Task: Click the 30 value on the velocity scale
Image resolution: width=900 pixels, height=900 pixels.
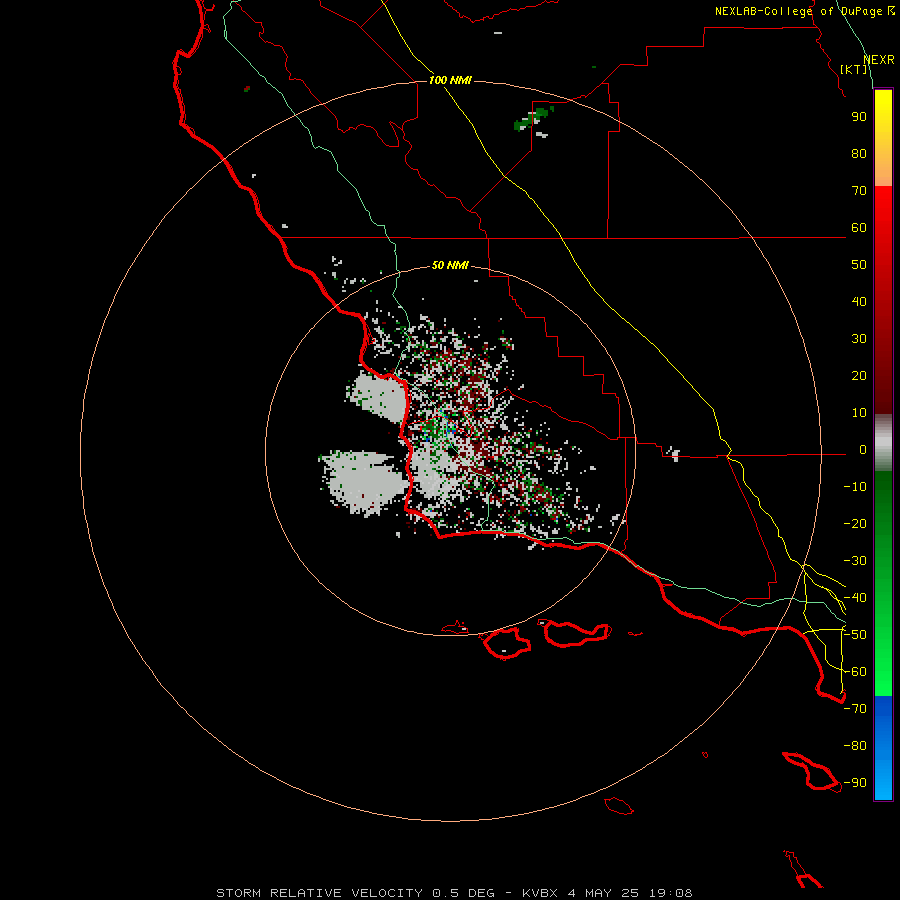Action: 859,339
